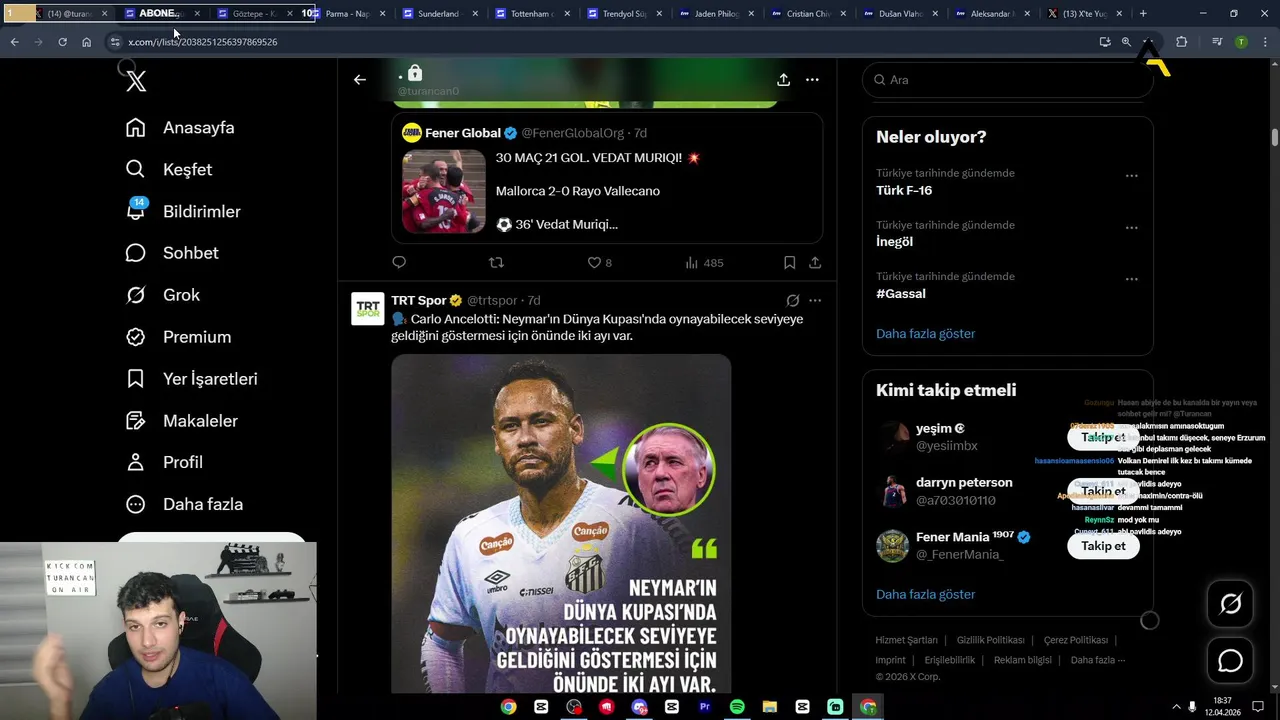Open Türk F-16 trending topic
The image size is (1280, 720).
click(x=904, y=190)
